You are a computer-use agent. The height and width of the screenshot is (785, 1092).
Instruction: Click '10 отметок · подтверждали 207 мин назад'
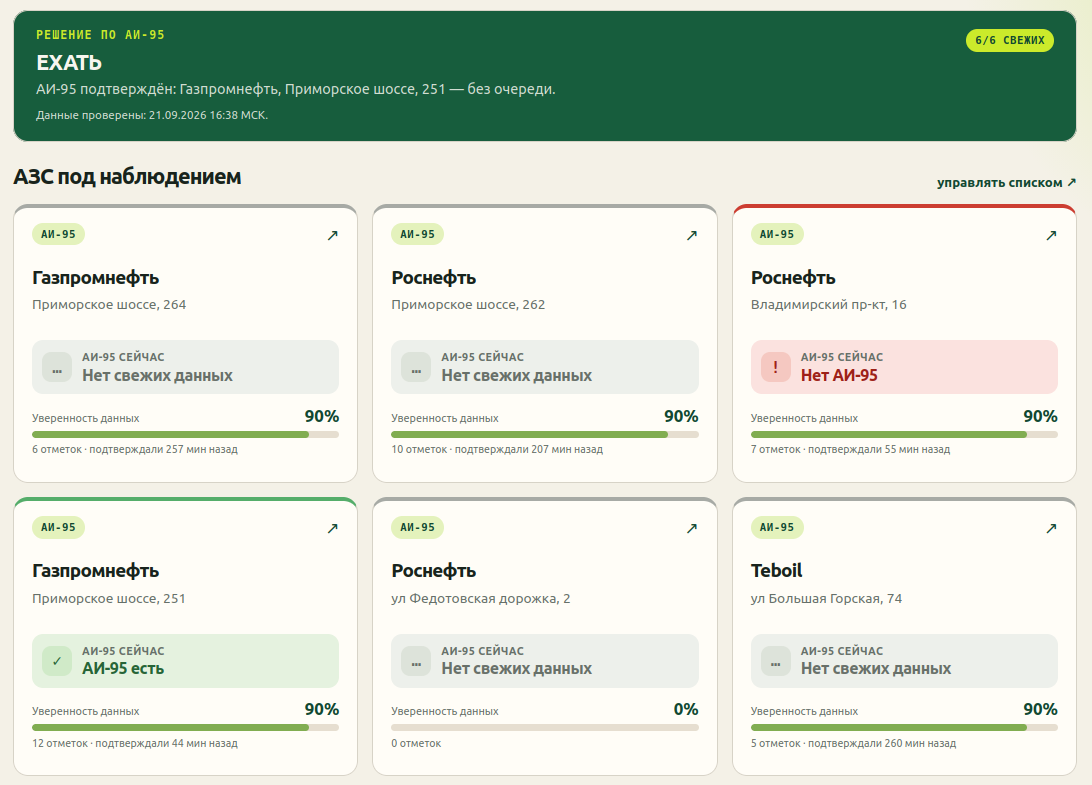point(497,449)
